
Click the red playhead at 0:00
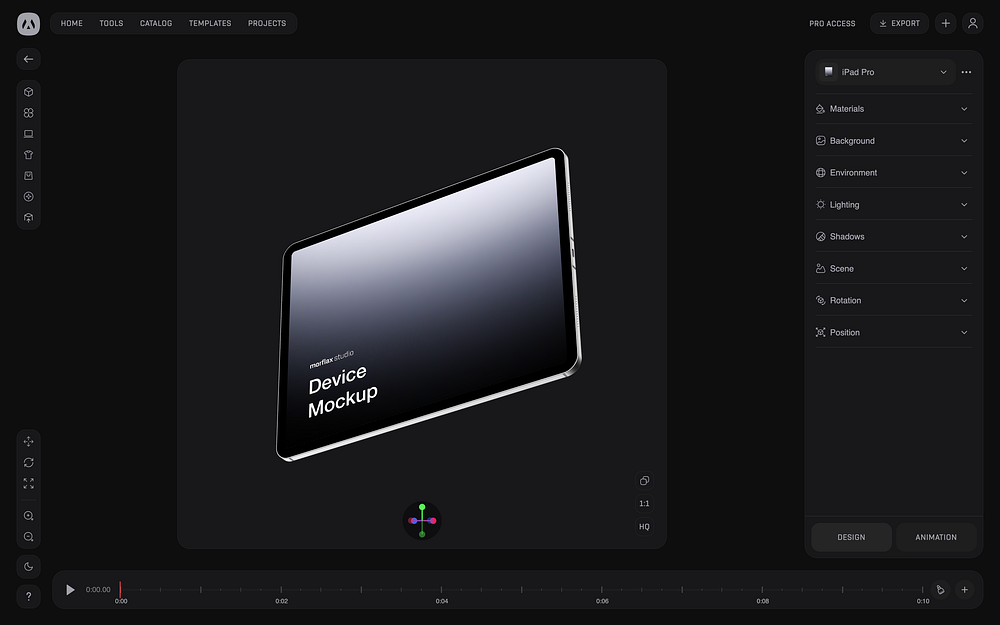click(x=120, y=590)
